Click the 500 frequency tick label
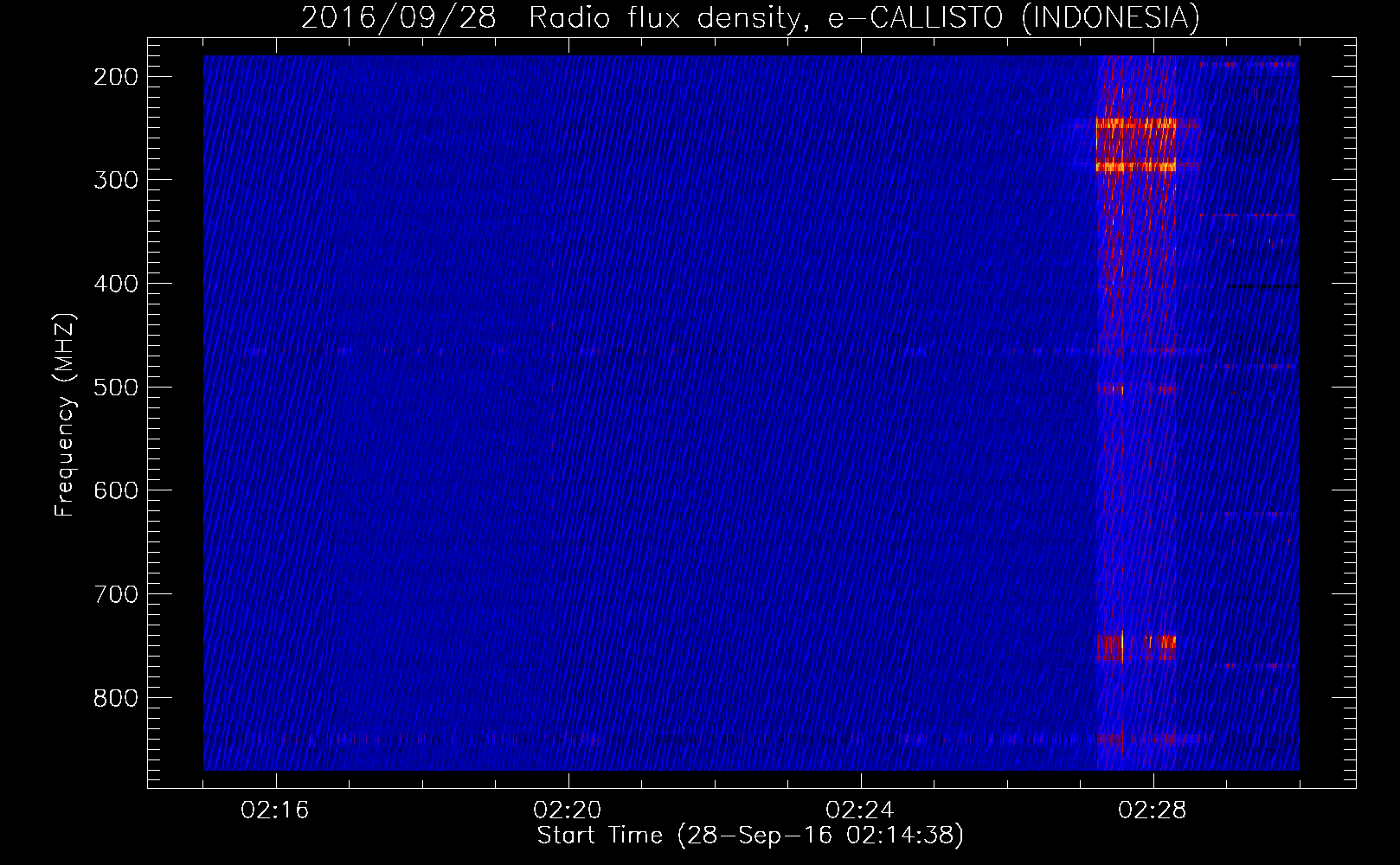The width and height of the screenshot is (1400, 865). click(115, 387)
